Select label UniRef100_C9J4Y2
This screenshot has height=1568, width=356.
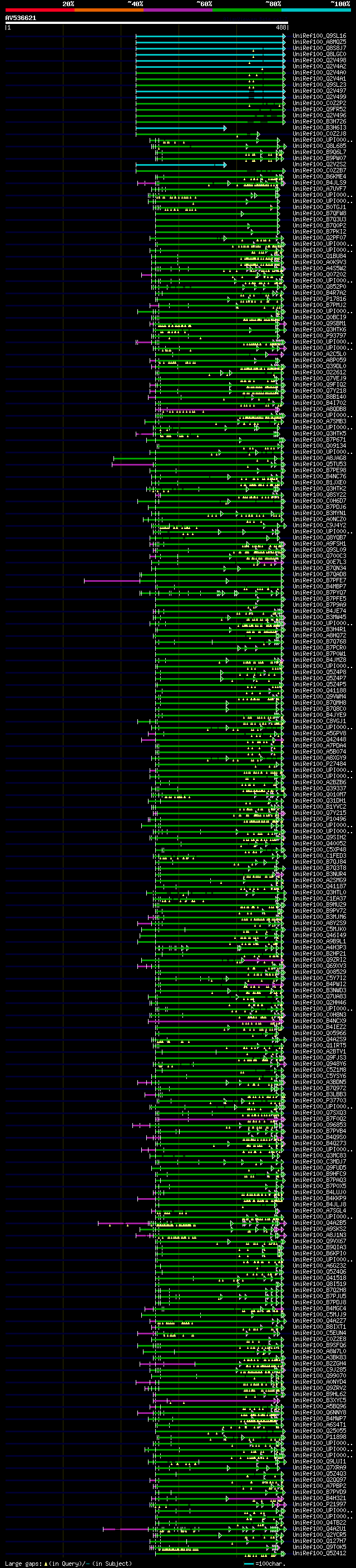point(319,525)
